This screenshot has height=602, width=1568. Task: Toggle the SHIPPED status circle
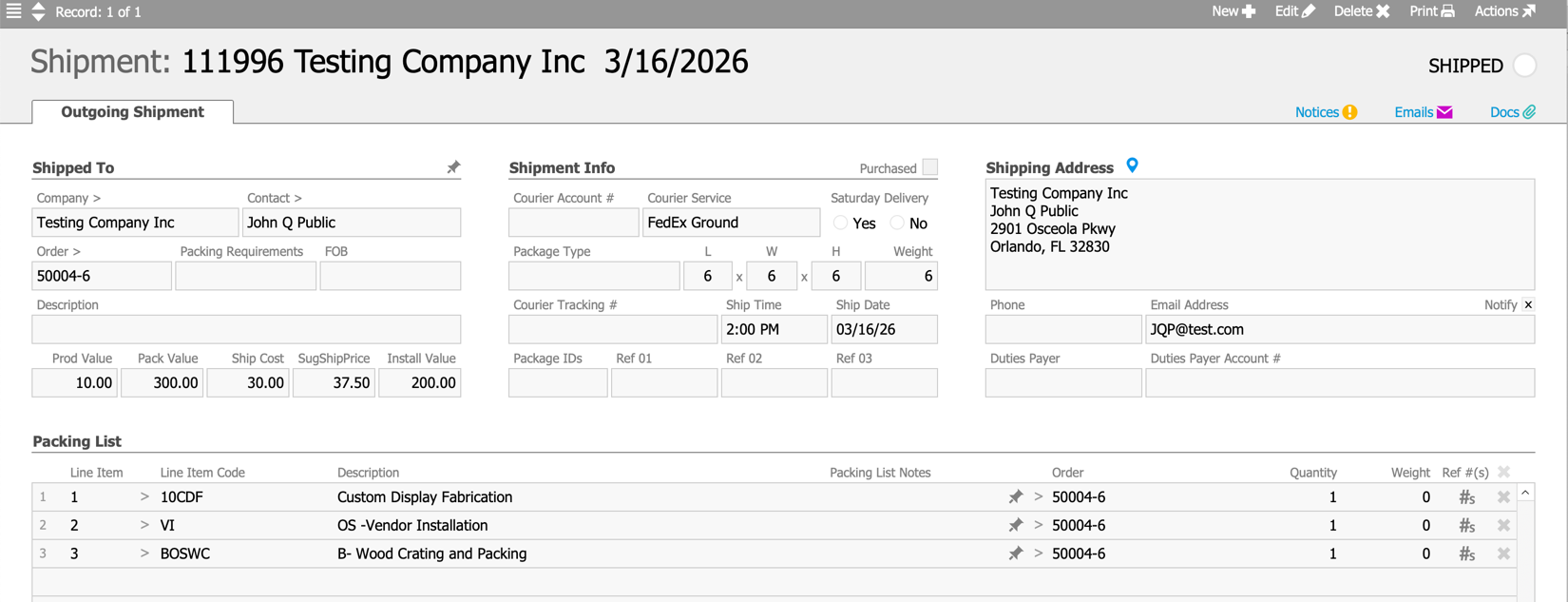pyautogui.click(x=1524, y=66)
